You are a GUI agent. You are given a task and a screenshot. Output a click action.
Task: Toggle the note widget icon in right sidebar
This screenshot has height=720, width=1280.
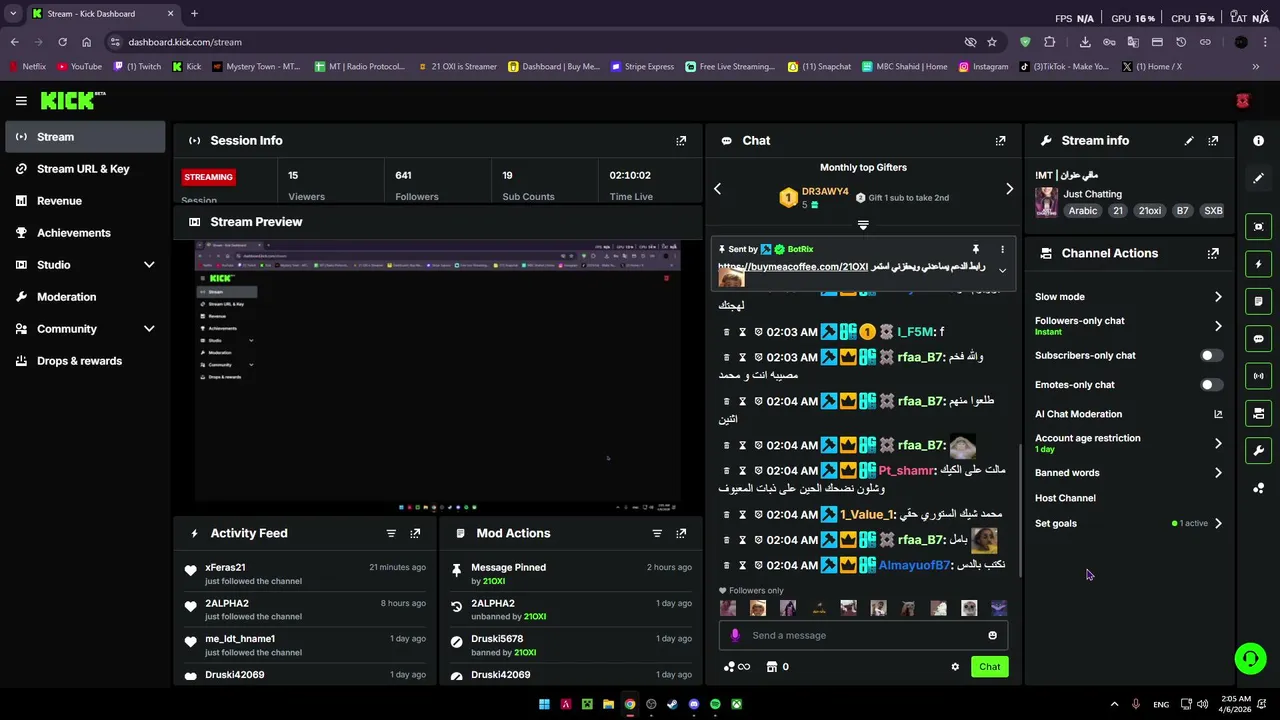[x=1259, y=301]
